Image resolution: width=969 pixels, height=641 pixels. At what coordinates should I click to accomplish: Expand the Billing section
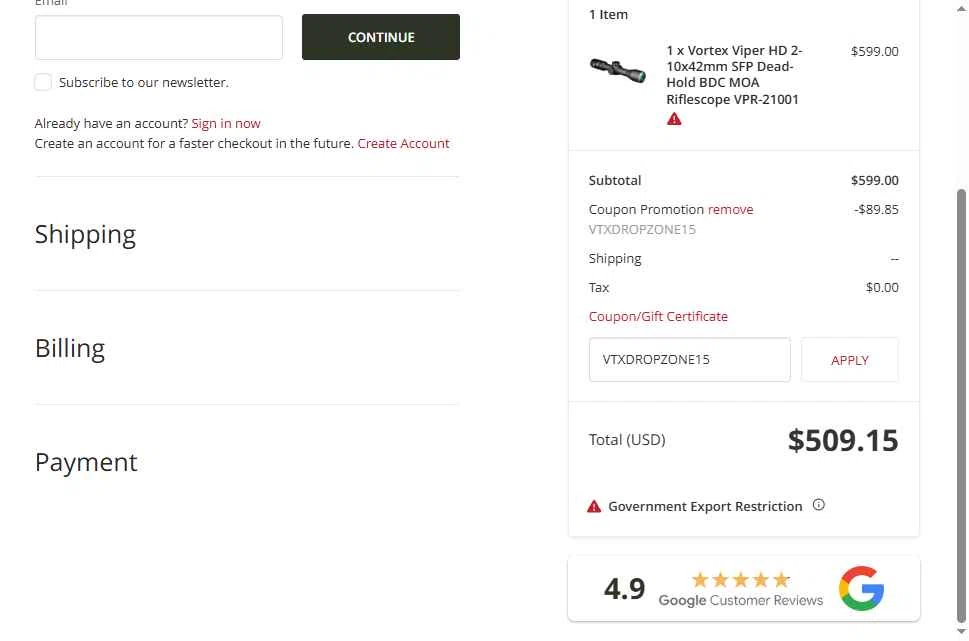(70, 348)
